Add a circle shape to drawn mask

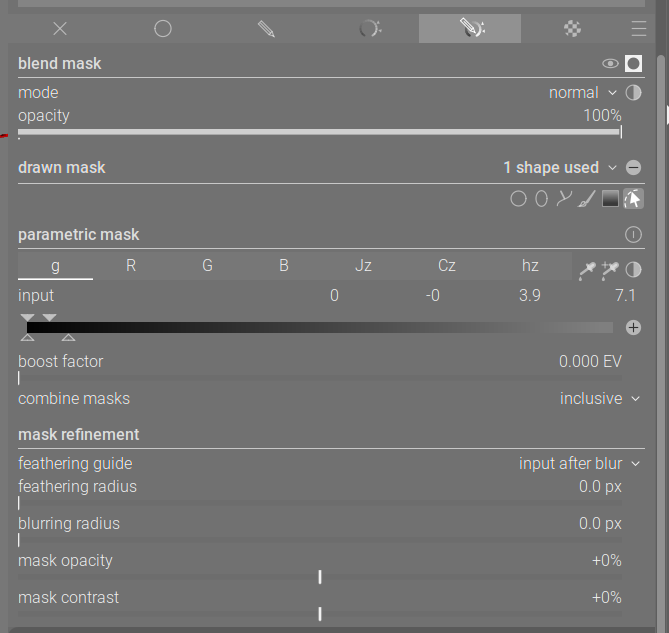click(x=518, y=199)
